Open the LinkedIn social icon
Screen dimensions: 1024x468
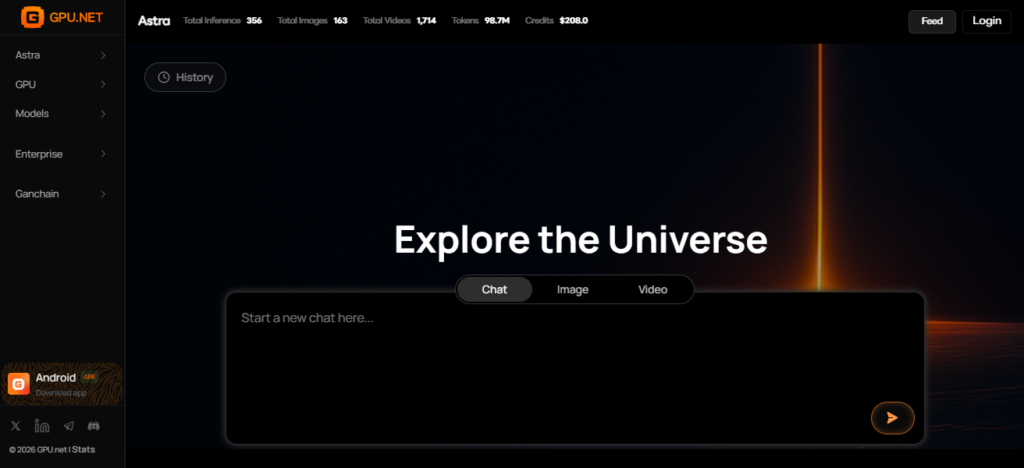pyautogui.click(x=42, y=427)
